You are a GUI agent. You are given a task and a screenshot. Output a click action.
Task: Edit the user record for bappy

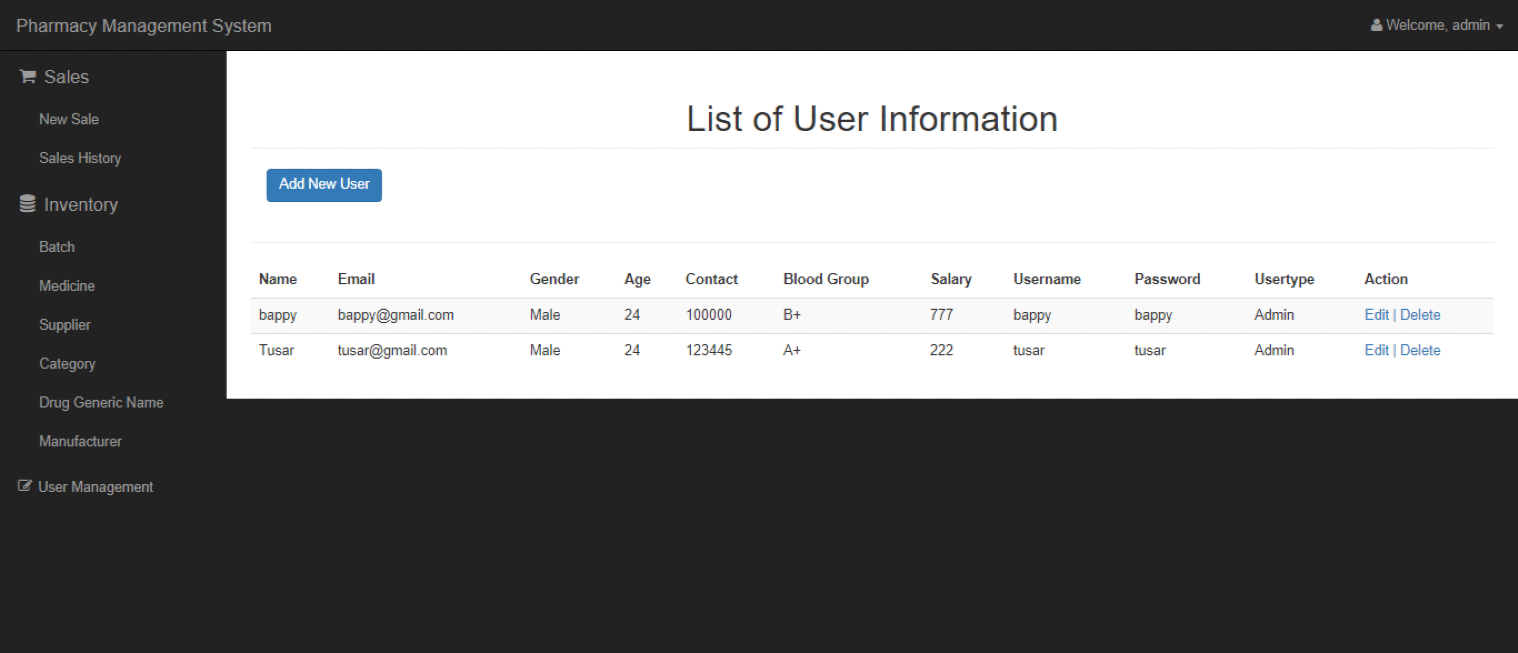[x=1376, y=314]
